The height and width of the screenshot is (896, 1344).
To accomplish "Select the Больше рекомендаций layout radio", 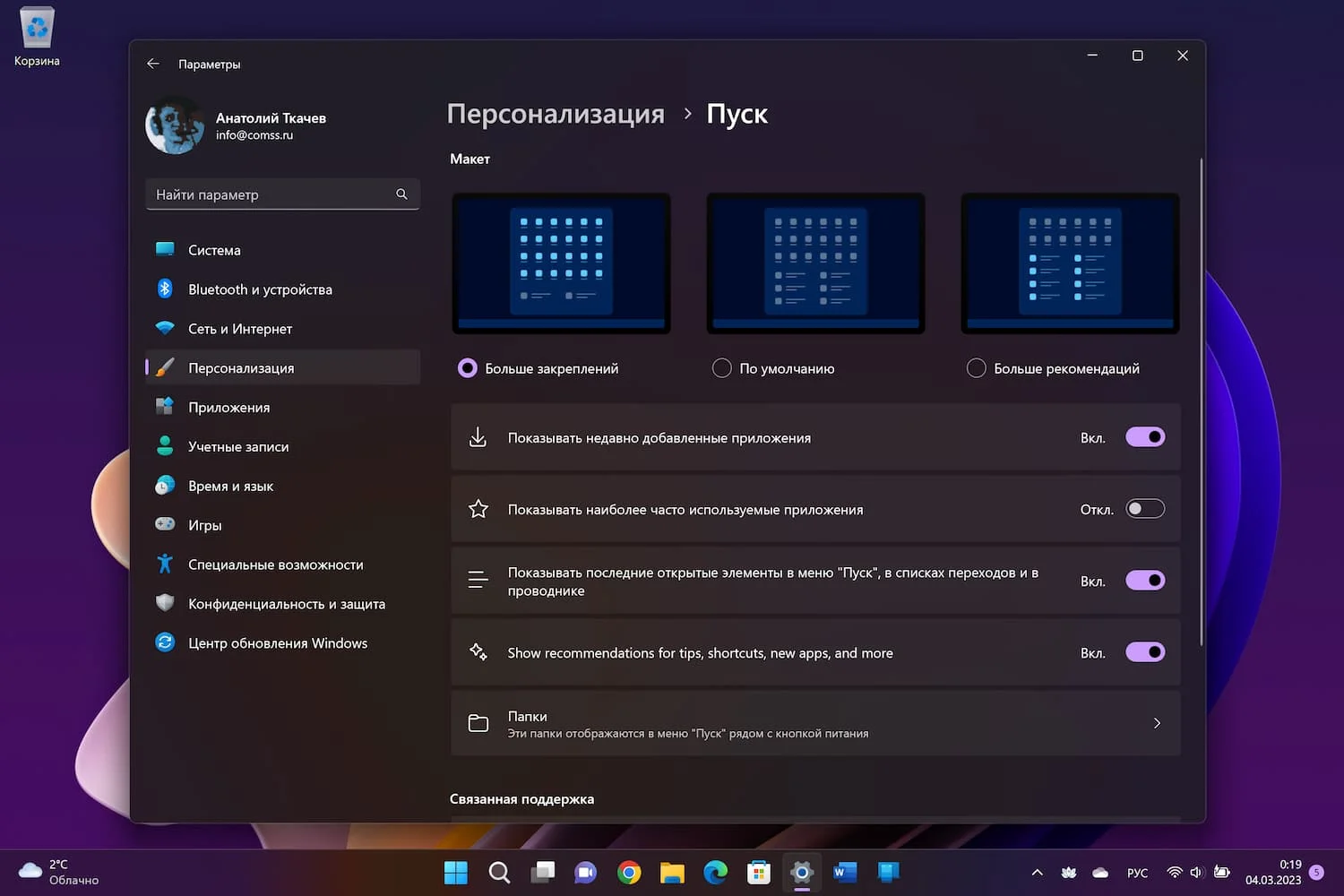I will (977, 368).
